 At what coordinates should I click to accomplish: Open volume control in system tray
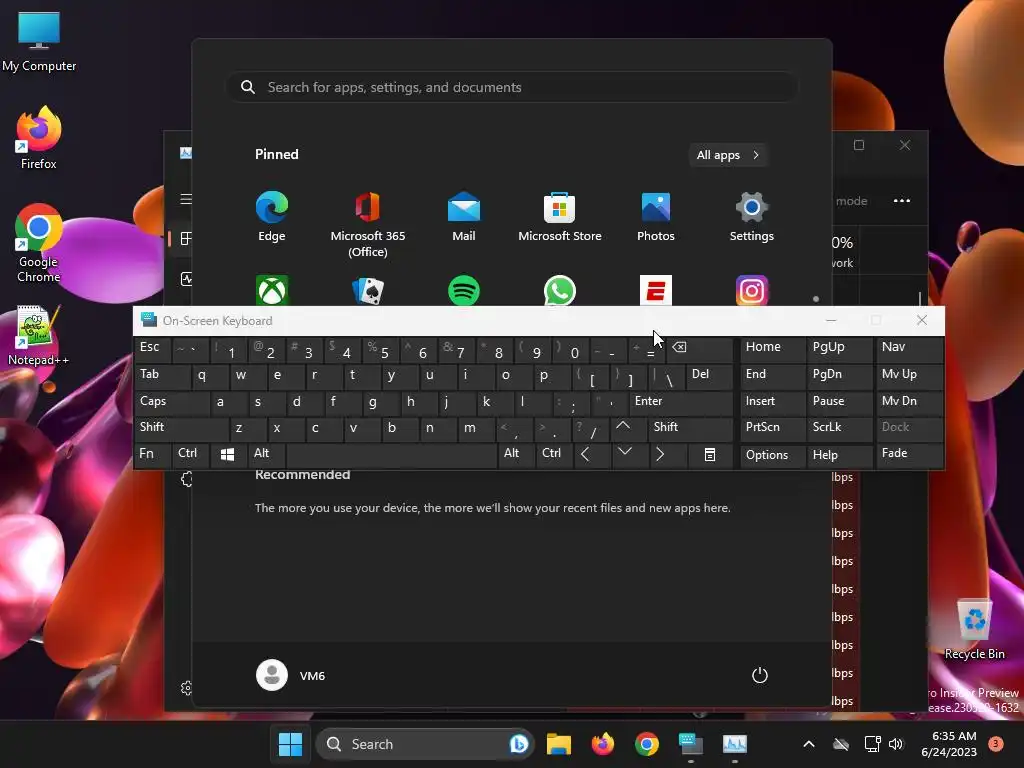896,744
